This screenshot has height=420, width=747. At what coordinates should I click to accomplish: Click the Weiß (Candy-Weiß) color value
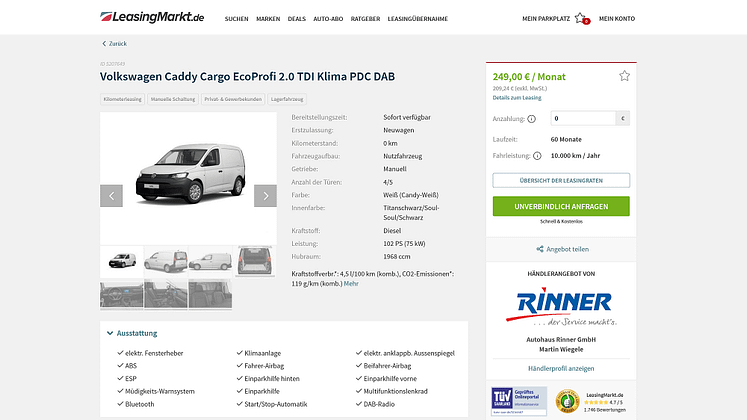[411, 195]
